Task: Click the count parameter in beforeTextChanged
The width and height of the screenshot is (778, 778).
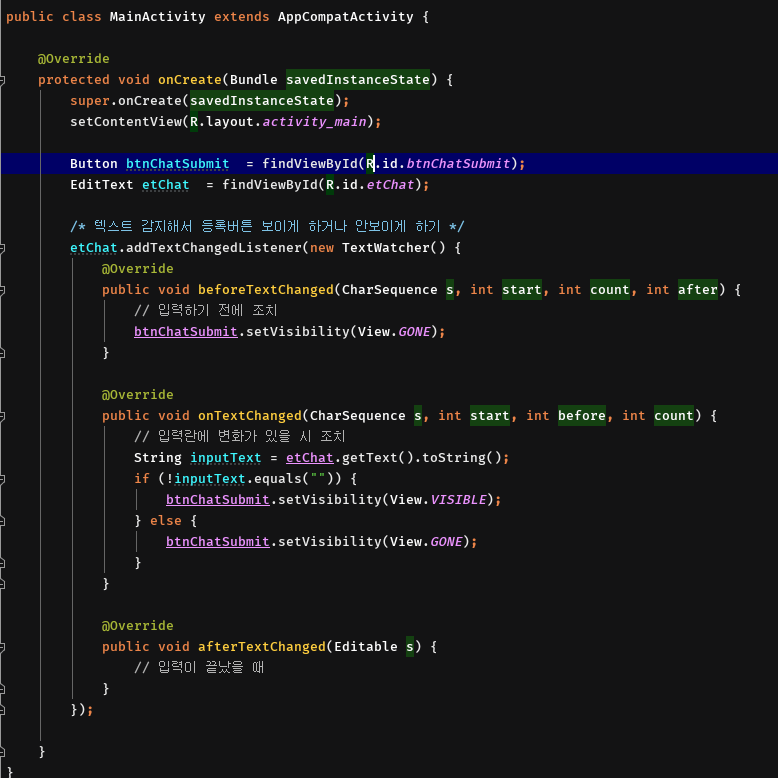Action: [610, 290]
